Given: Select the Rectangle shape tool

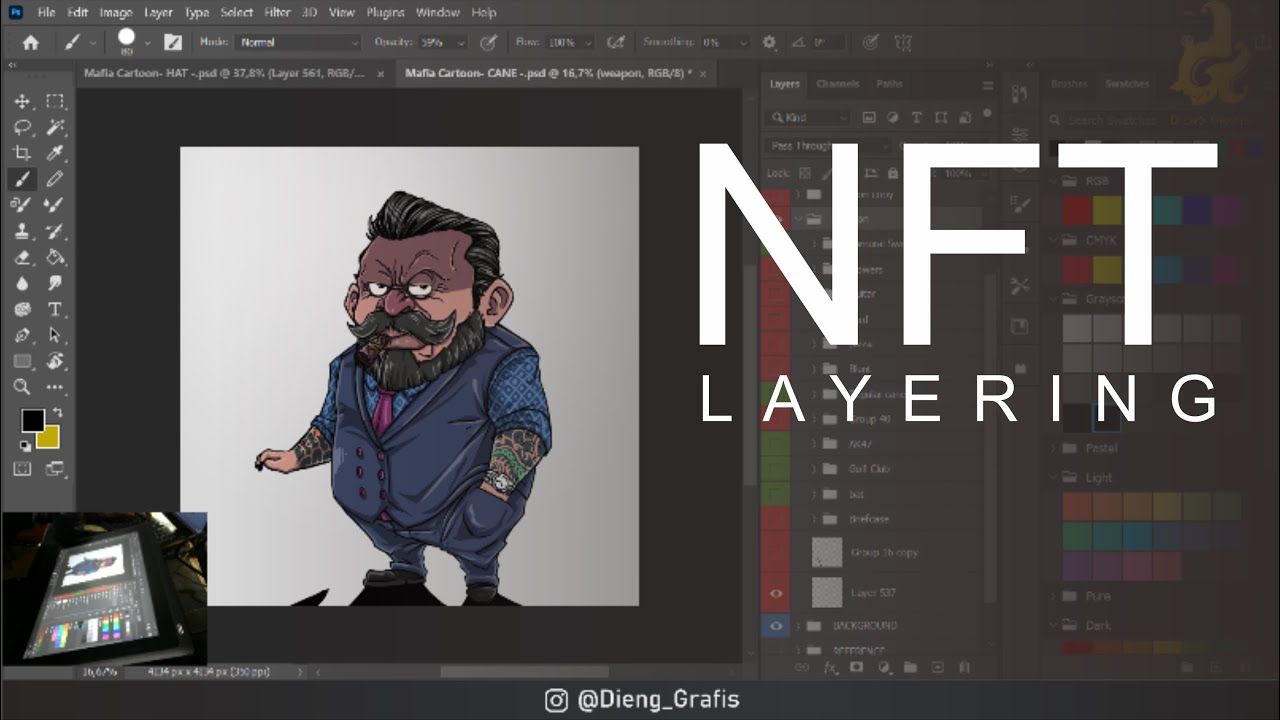Looking at the screenshot, I should pyautogui.click(x=22, y=361).
